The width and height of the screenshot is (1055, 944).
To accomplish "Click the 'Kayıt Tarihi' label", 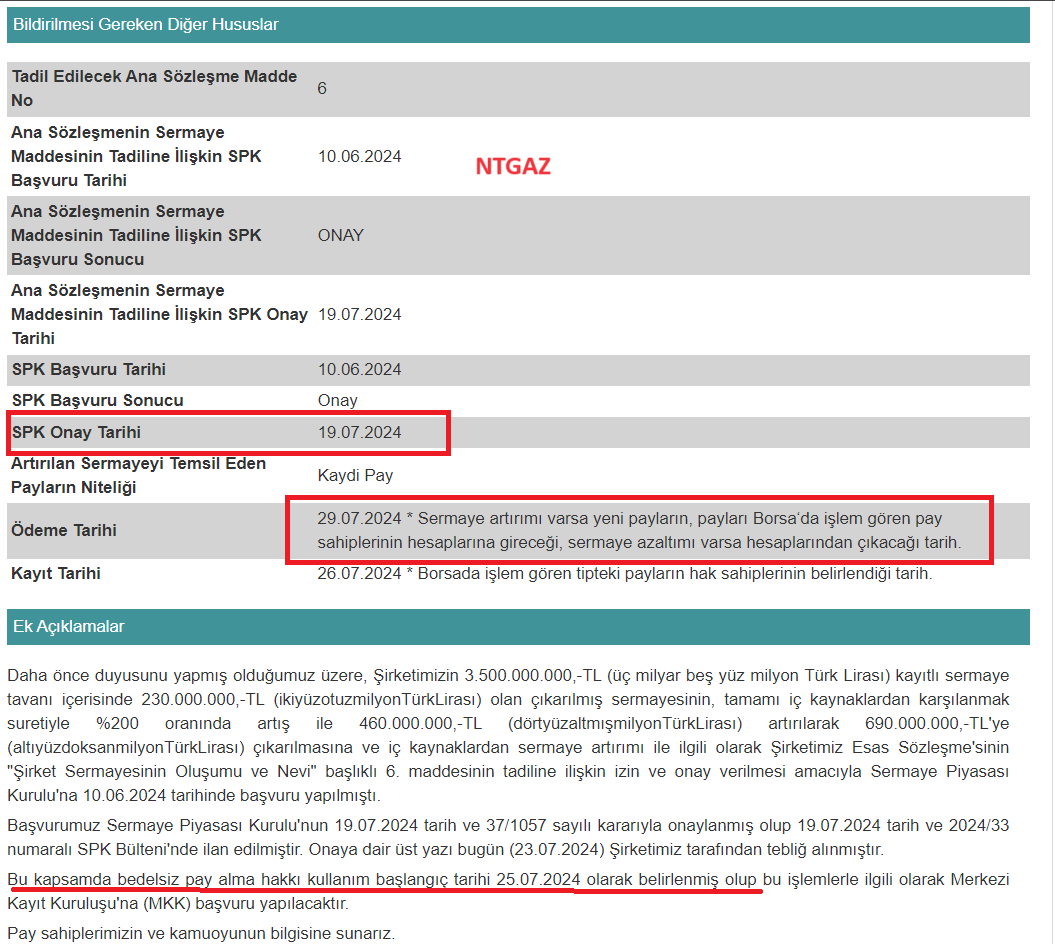I will click(x=56, y=573).
